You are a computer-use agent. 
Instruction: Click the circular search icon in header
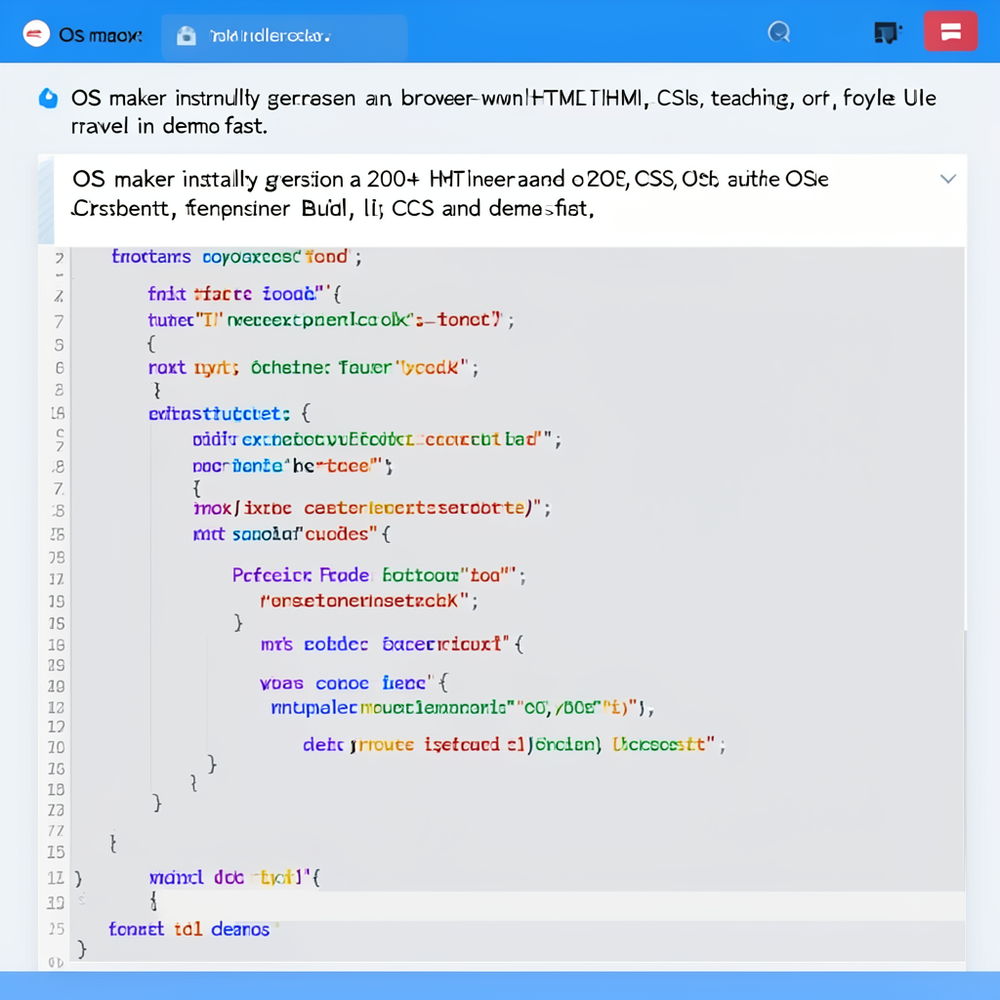click(x=779, y=32)
